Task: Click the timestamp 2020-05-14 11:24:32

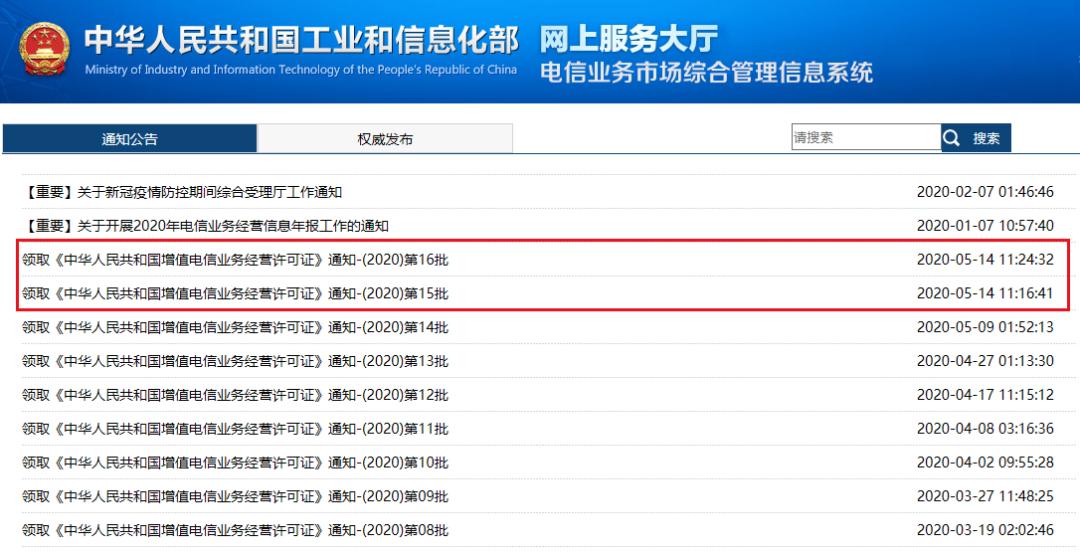Action: (985, 259)
